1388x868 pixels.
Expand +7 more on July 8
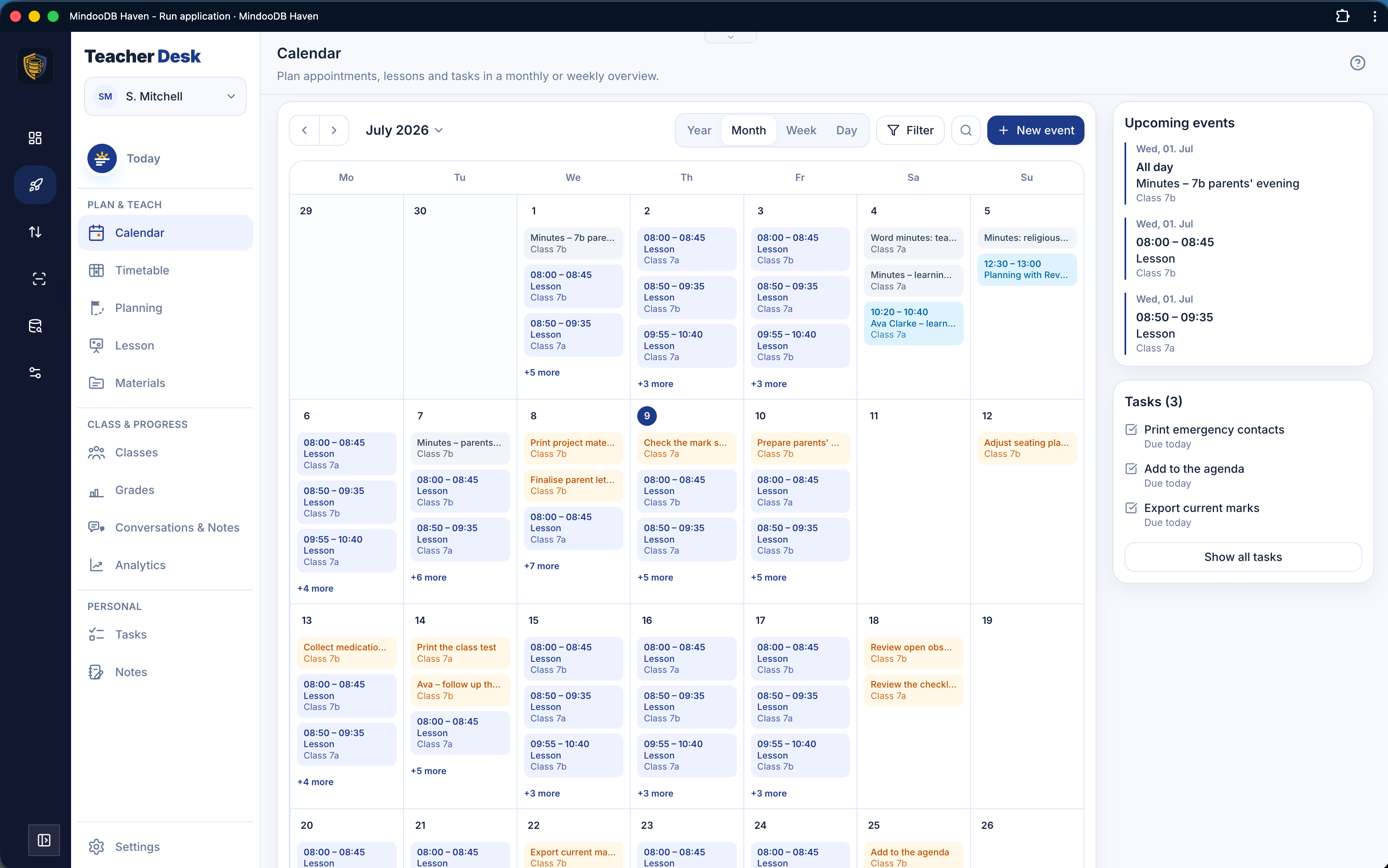point(542,566)
